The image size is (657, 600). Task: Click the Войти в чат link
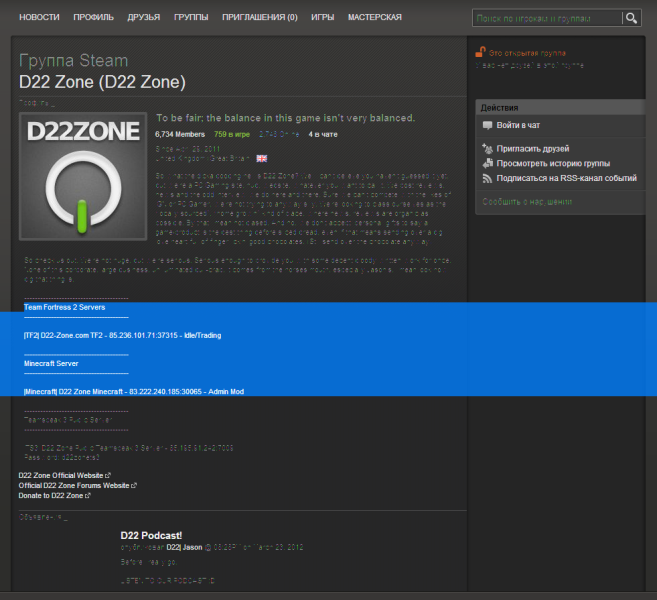tap(518, 125)
